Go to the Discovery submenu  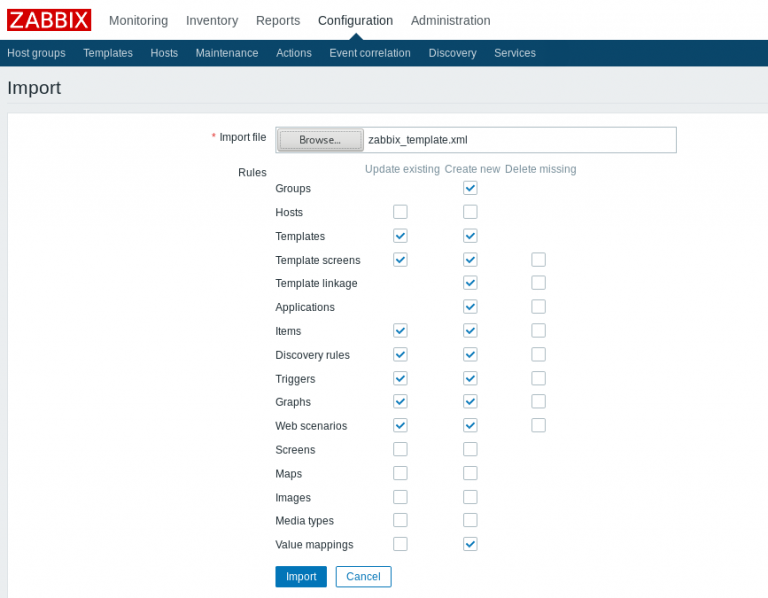pos(452,53)
